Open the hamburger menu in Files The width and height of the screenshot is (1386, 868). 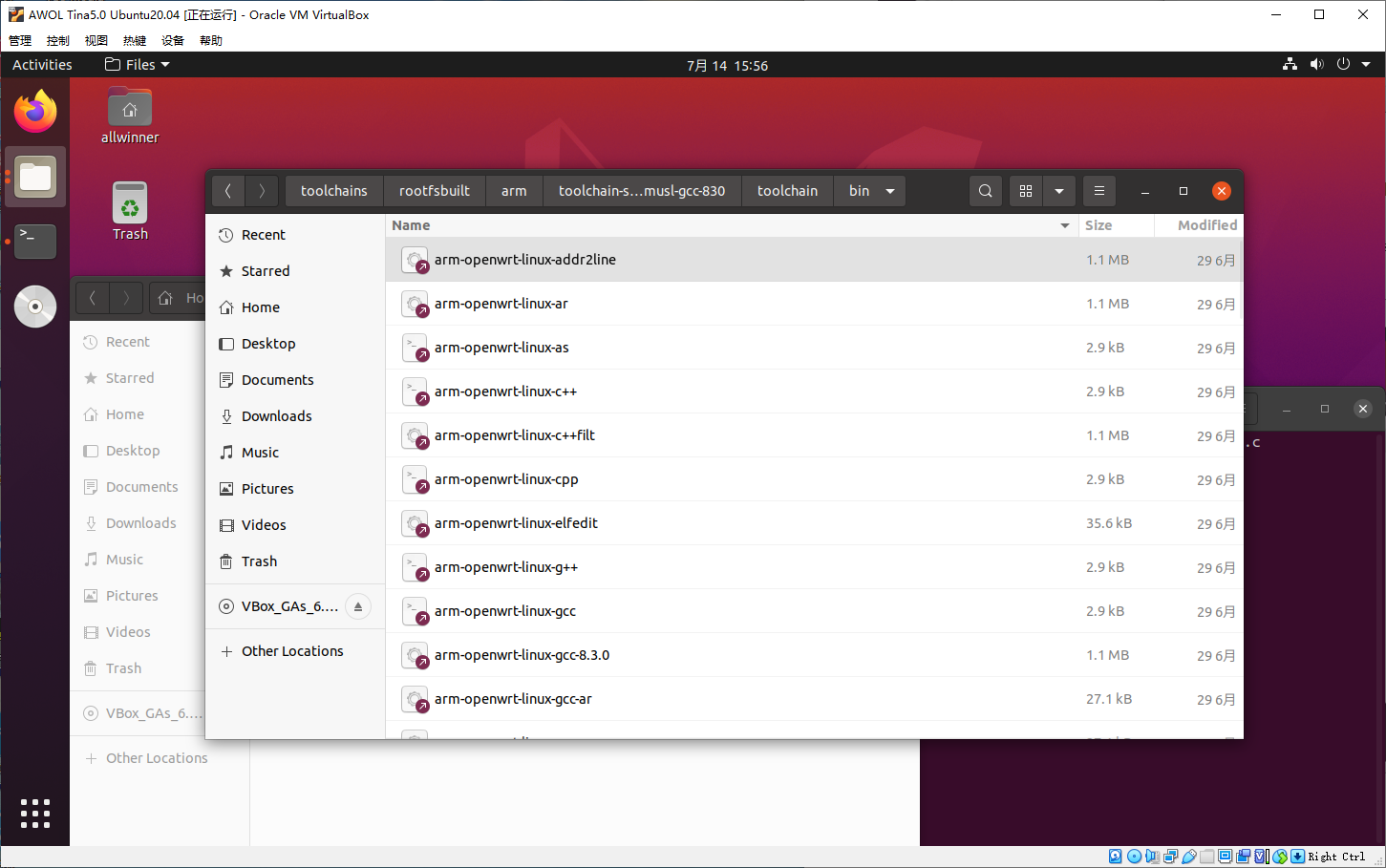click(1099, 191)
